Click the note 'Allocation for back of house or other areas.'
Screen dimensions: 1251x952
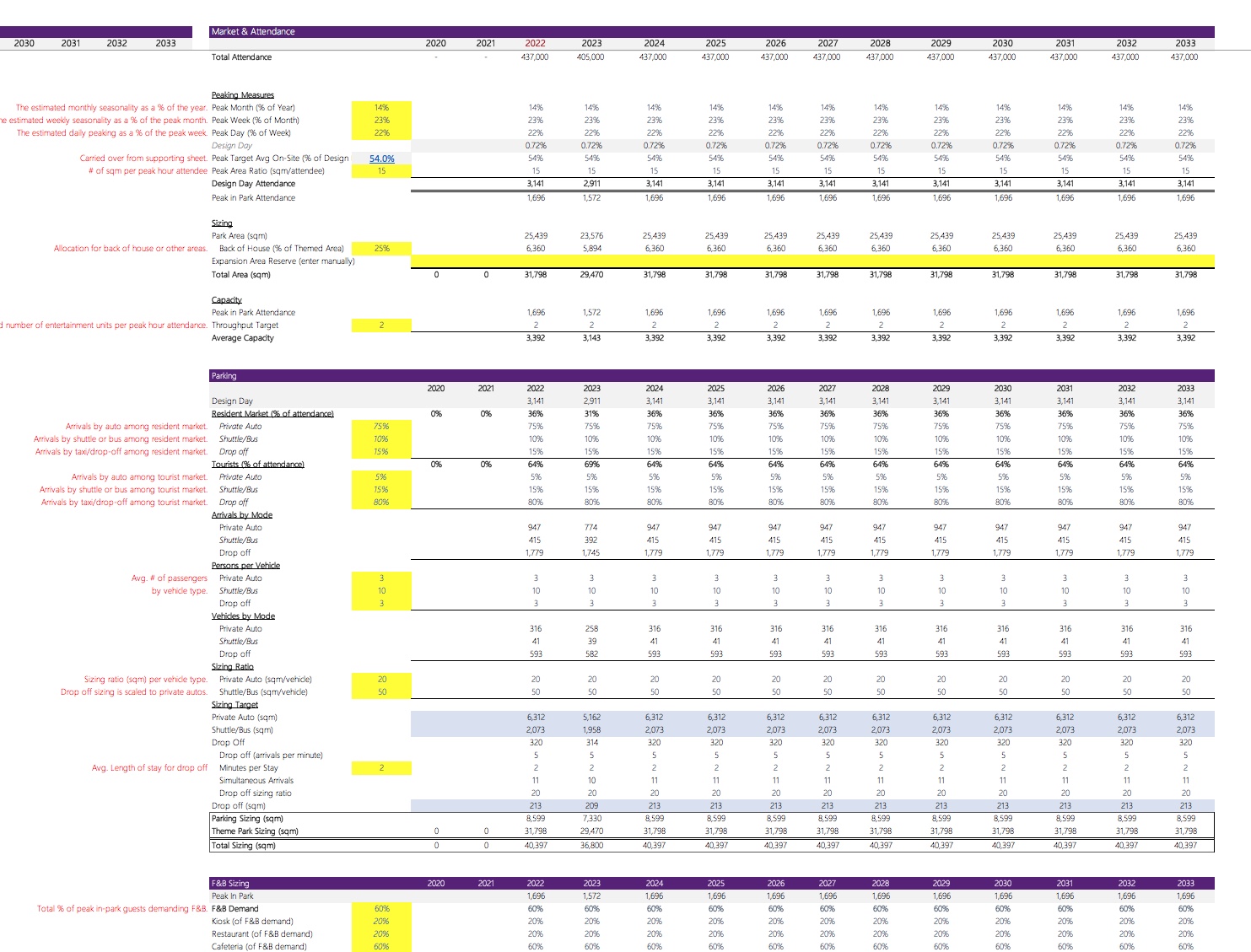point(131,249)
